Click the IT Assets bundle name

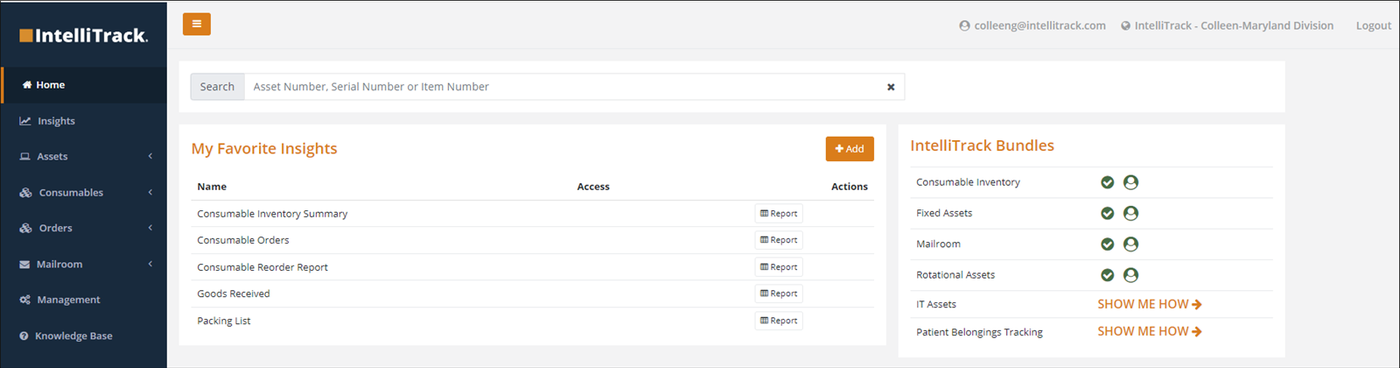pyautogui.click(x=936, y=304)
